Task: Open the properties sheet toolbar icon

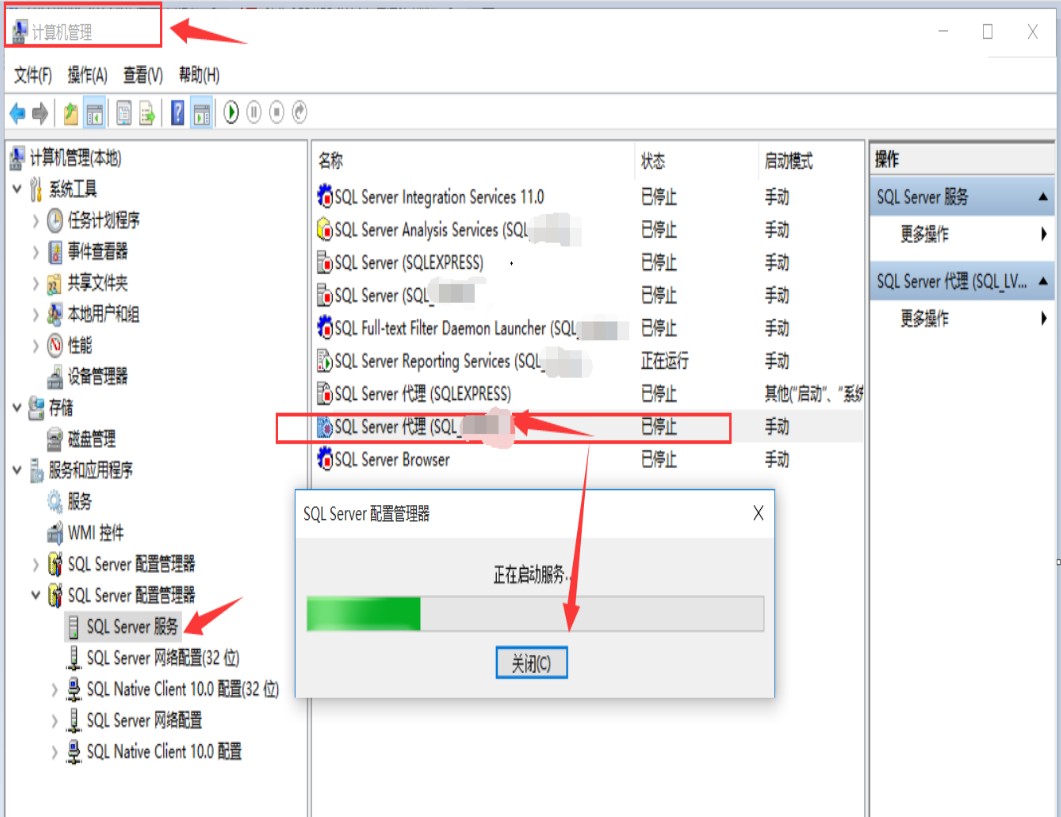Action: [124, 113]
